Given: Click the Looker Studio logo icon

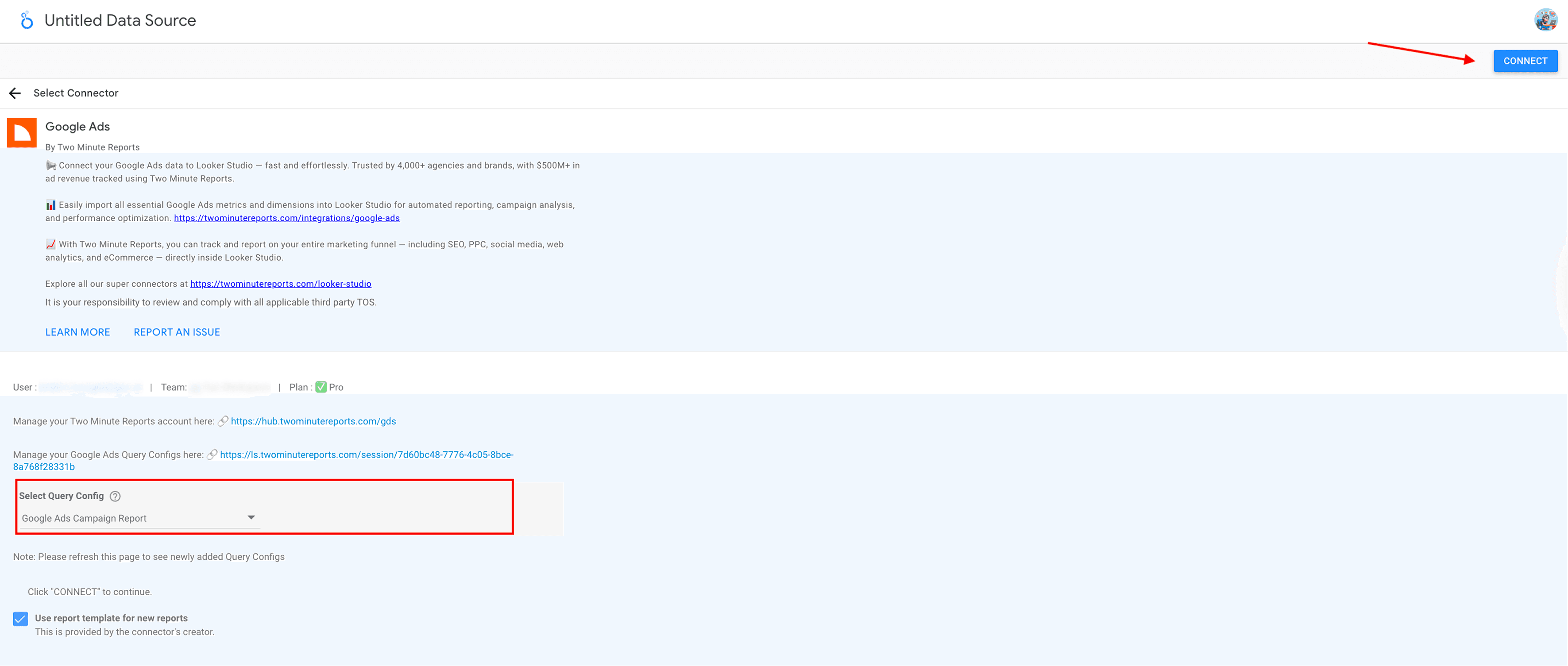Looking at the screenshot, I should (x=26, y=21).
